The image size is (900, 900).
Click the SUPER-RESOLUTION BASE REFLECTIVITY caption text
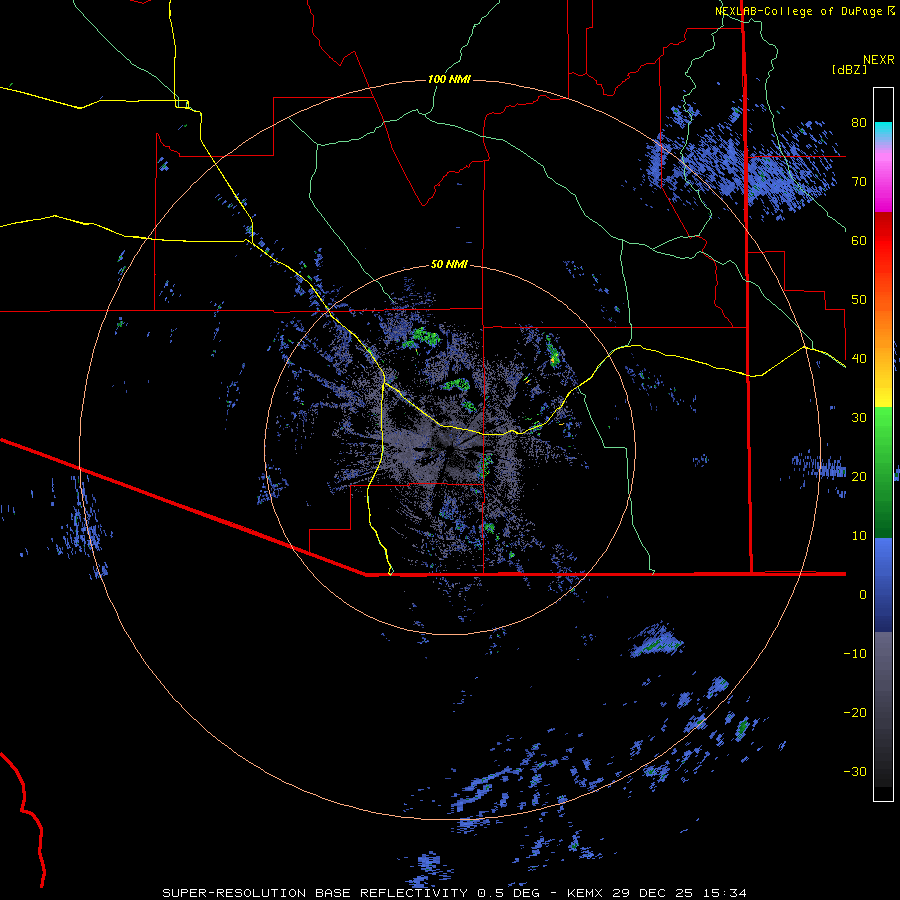[313, 893]
